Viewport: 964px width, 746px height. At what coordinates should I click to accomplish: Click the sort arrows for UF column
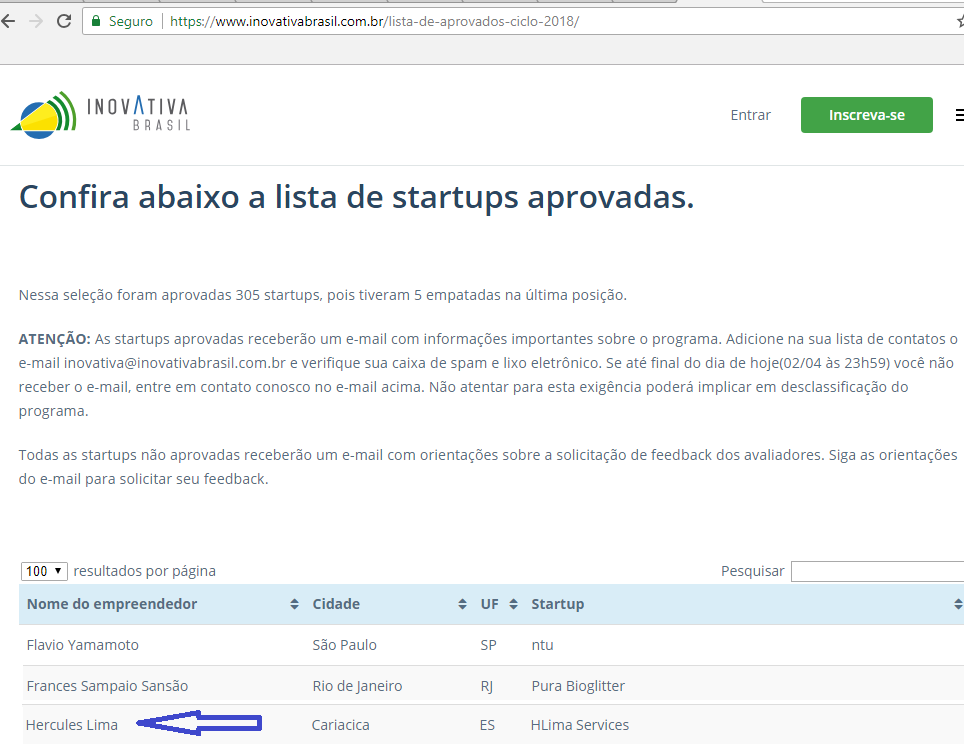coord(513,604)
